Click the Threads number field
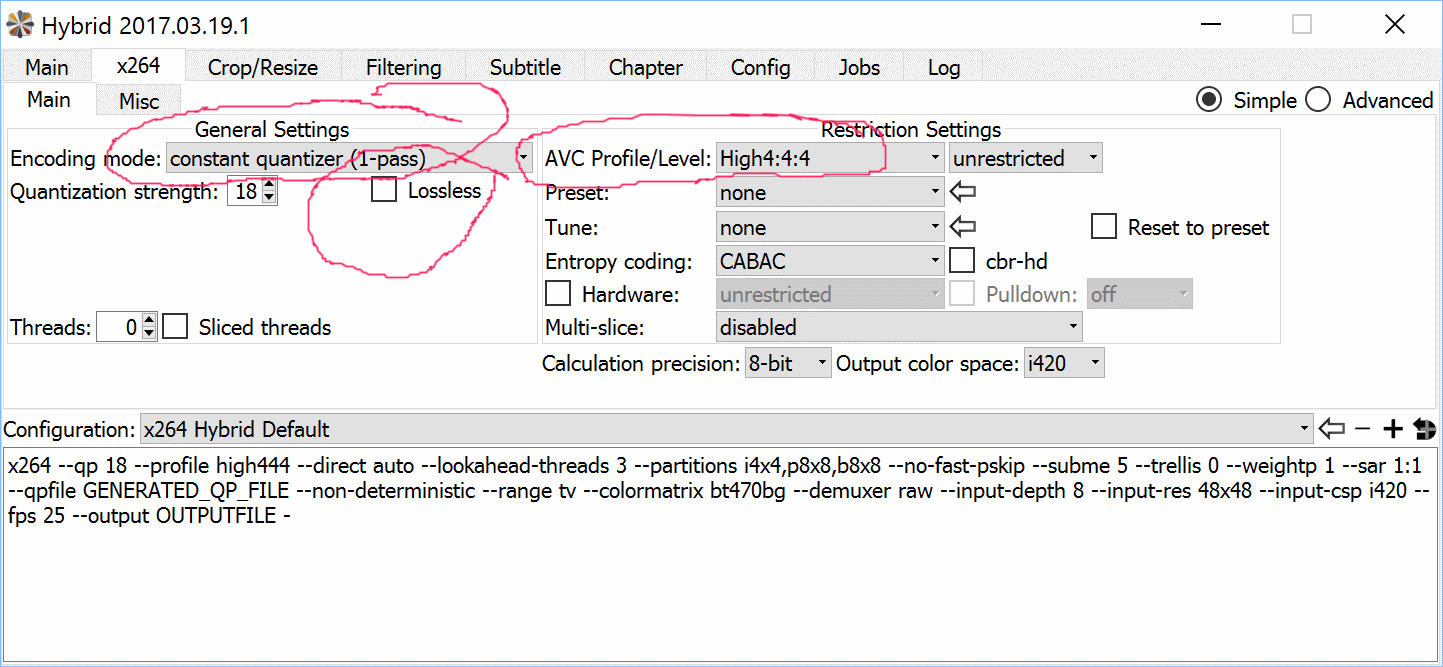 click(119, 327)
